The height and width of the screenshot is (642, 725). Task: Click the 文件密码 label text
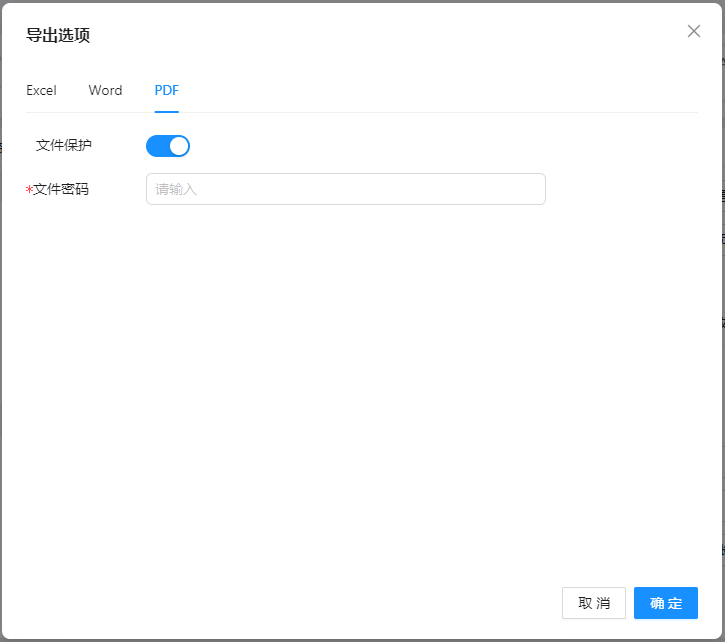[61, 189]
